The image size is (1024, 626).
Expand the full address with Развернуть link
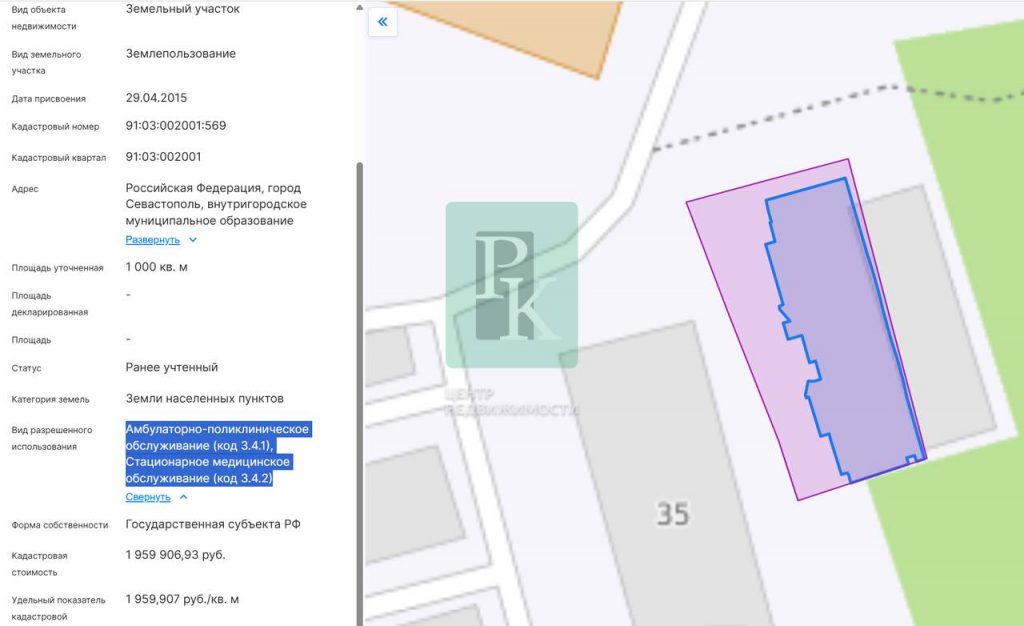[x=152, y=240]
